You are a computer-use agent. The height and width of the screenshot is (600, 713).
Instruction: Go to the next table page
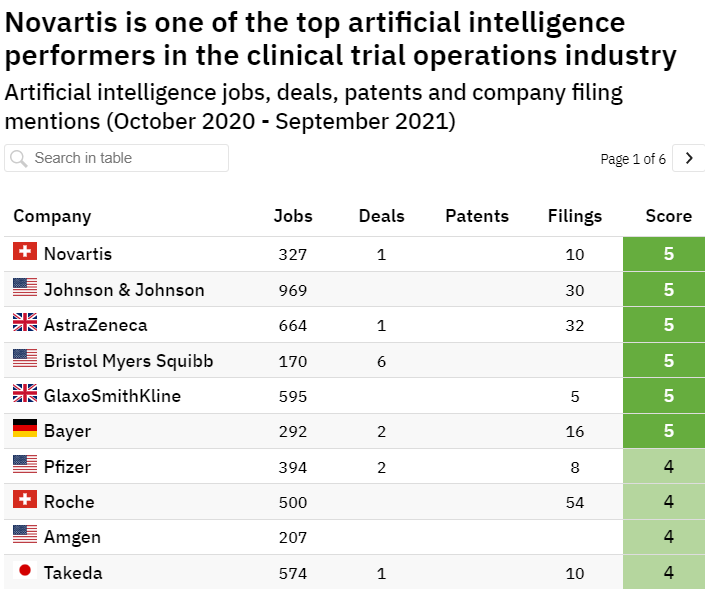tap(689, 158)
